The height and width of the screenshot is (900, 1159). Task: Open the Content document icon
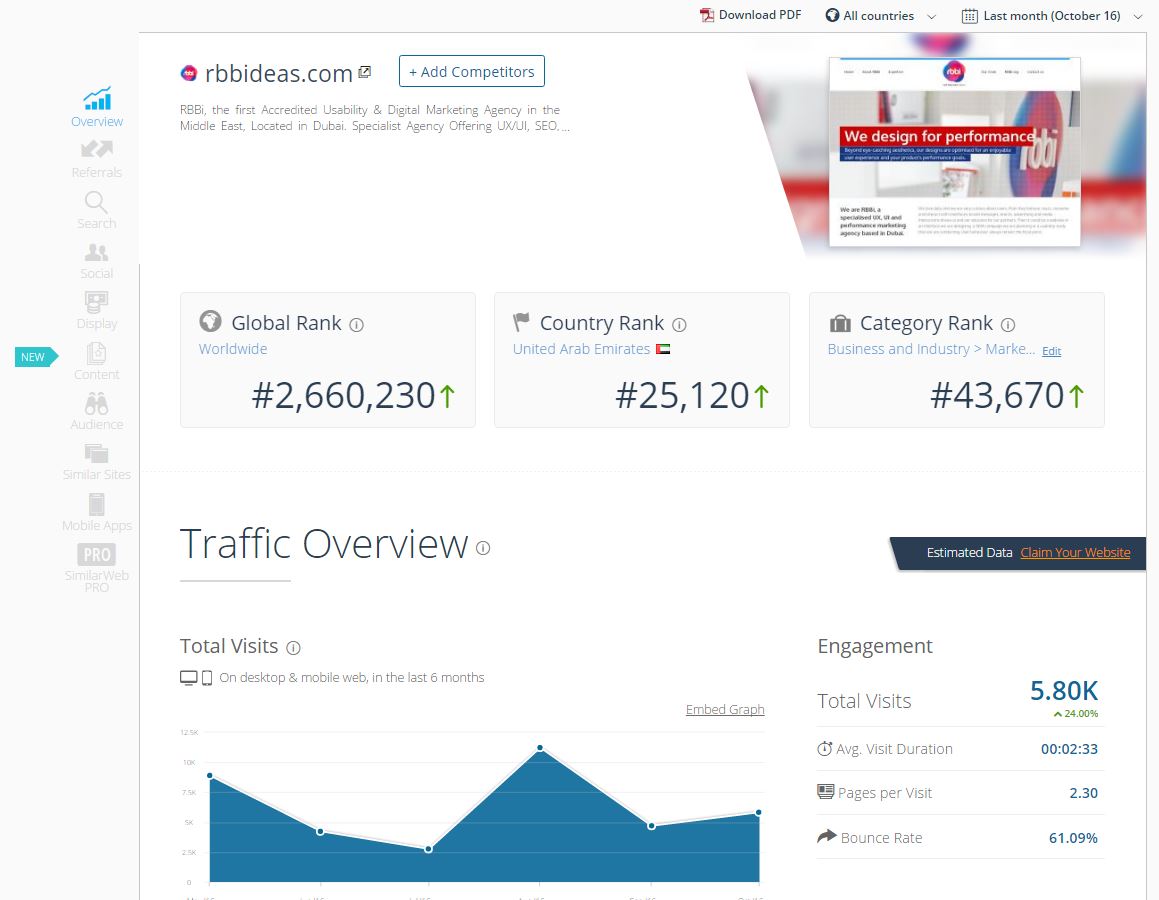coord(96,353)
